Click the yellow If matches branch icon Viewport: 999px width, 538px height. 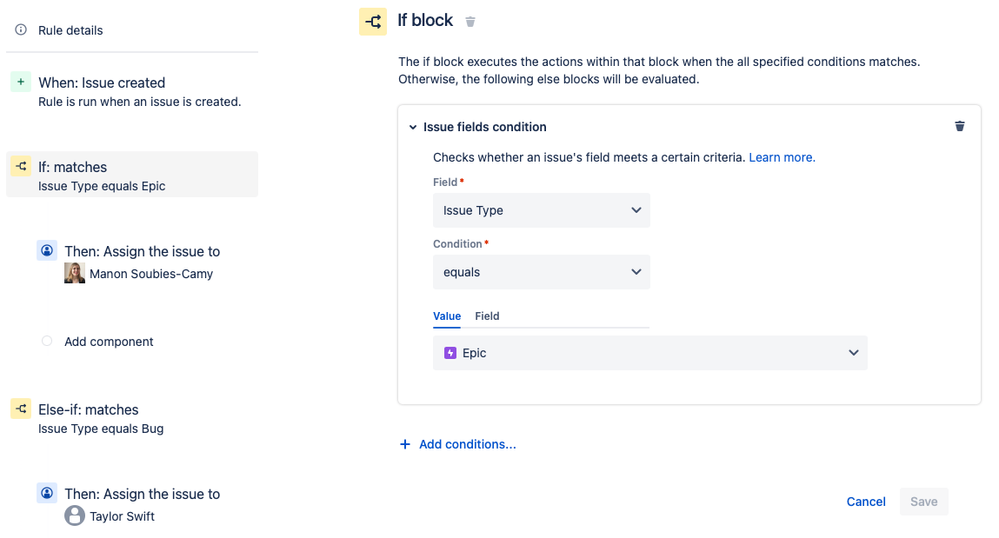(21, 166)
